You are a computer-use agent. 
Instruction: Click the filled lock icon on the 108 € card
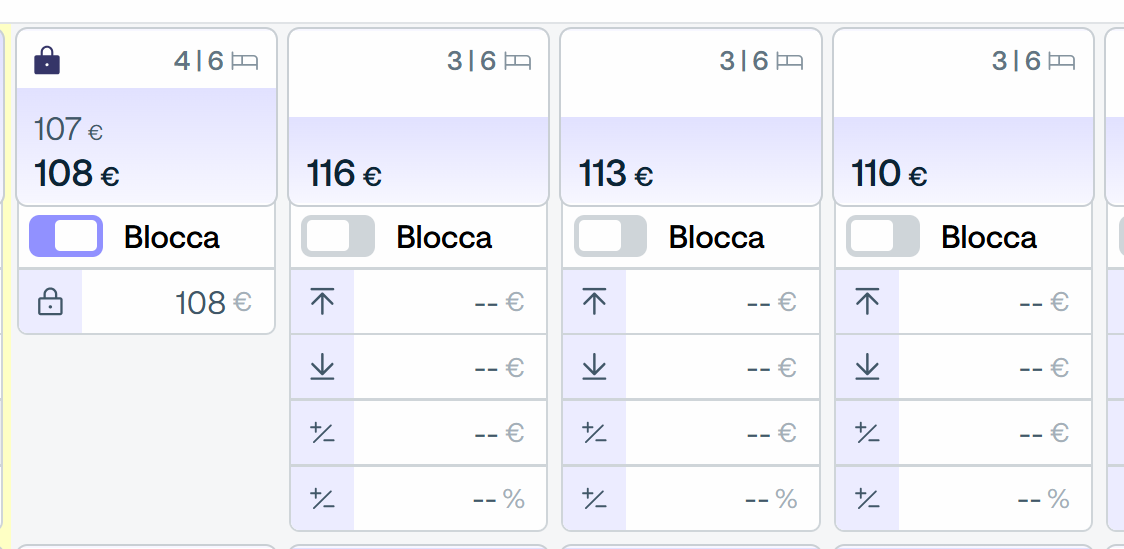click(x=47, y=60)
